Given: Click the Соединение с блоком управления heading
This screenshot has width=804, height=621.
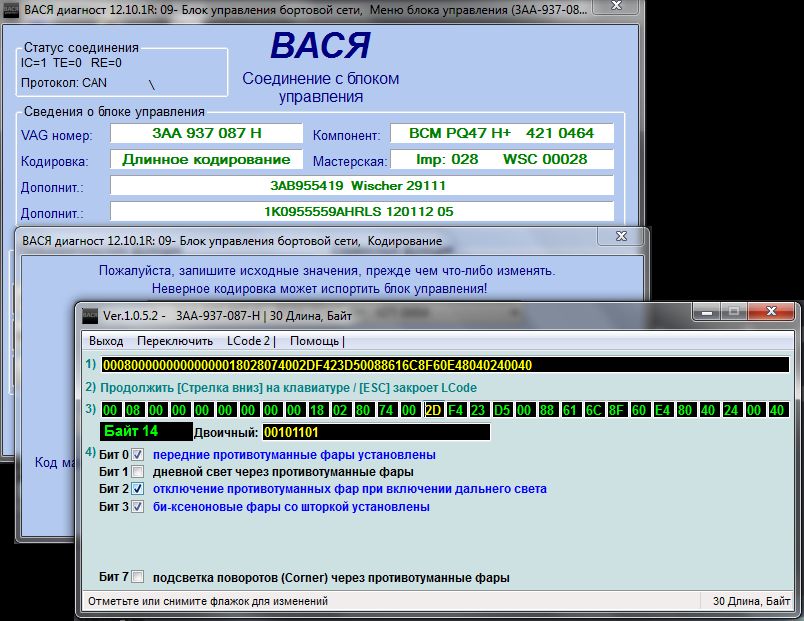Looking at the screenshot, I should point(321,88).
